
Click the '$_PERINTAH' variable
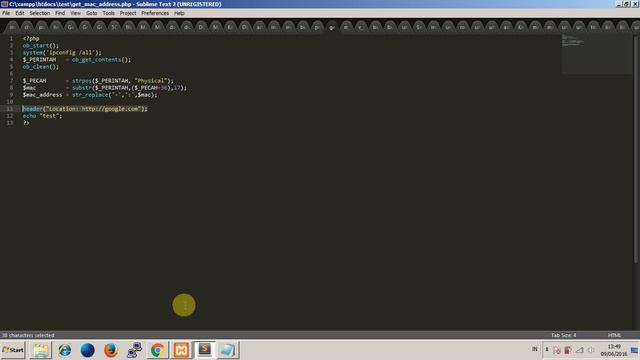pyautogui.click(x=39, y=60)
